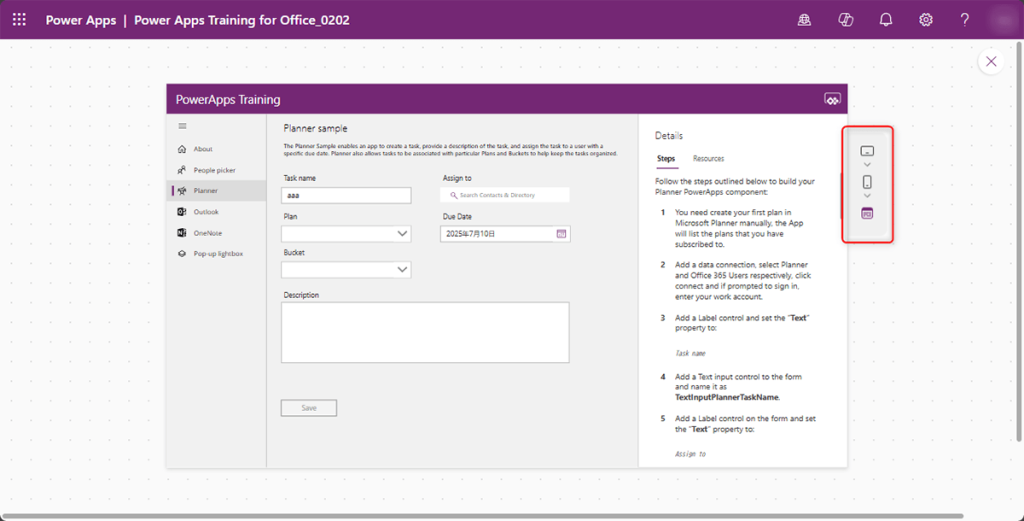The width and height of the screenshot is (1024, 521).
Task: Open Pop-up lightbox sample
Action: coord(216,253)
